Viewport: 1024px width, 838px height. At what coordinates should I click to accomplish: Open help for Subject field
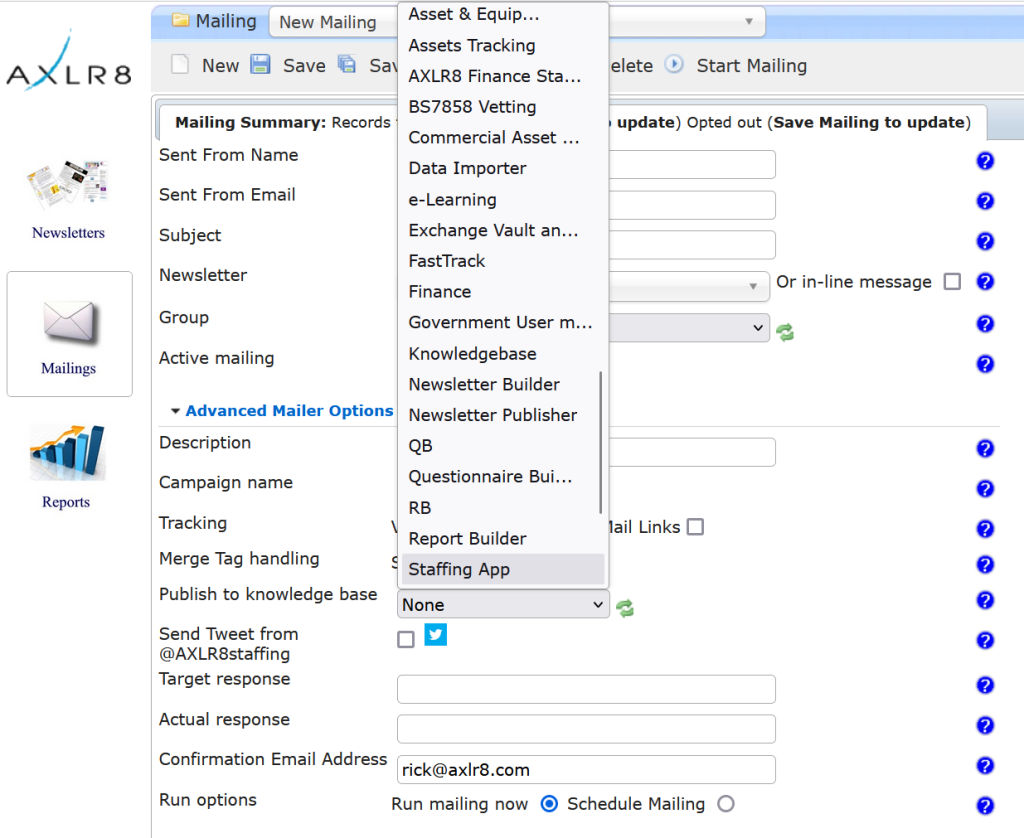click(x=985, y=242)
